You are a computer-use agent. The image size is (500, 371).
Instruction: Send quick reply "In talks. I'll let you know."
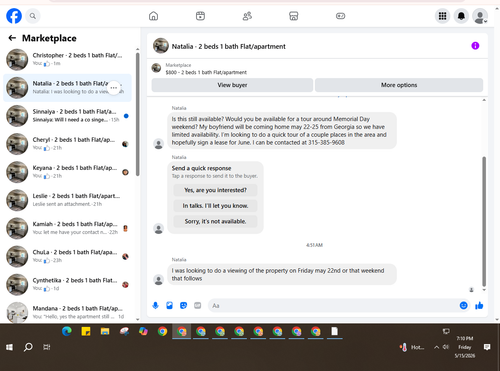[215, 206]
